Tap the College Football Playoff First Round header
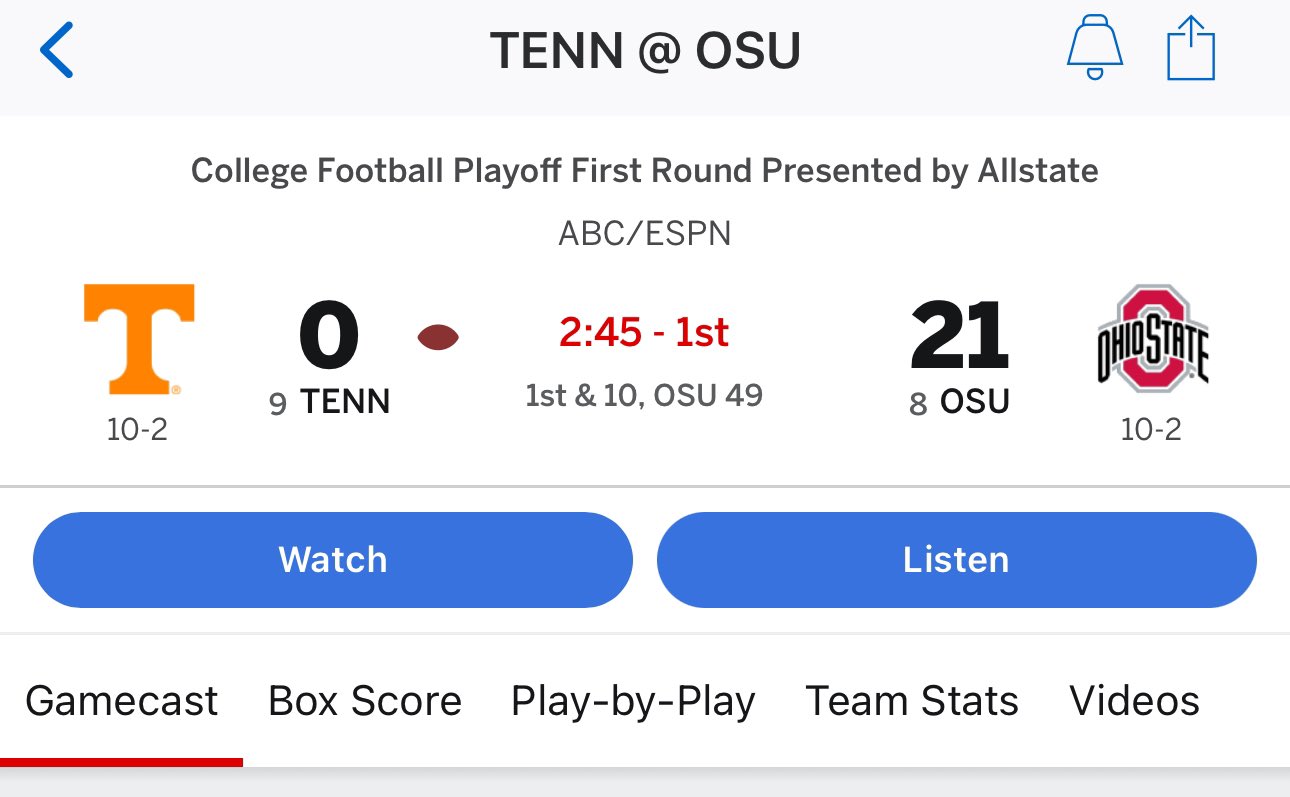This screenshot has height=797, width=1290. tap(645, 171)
